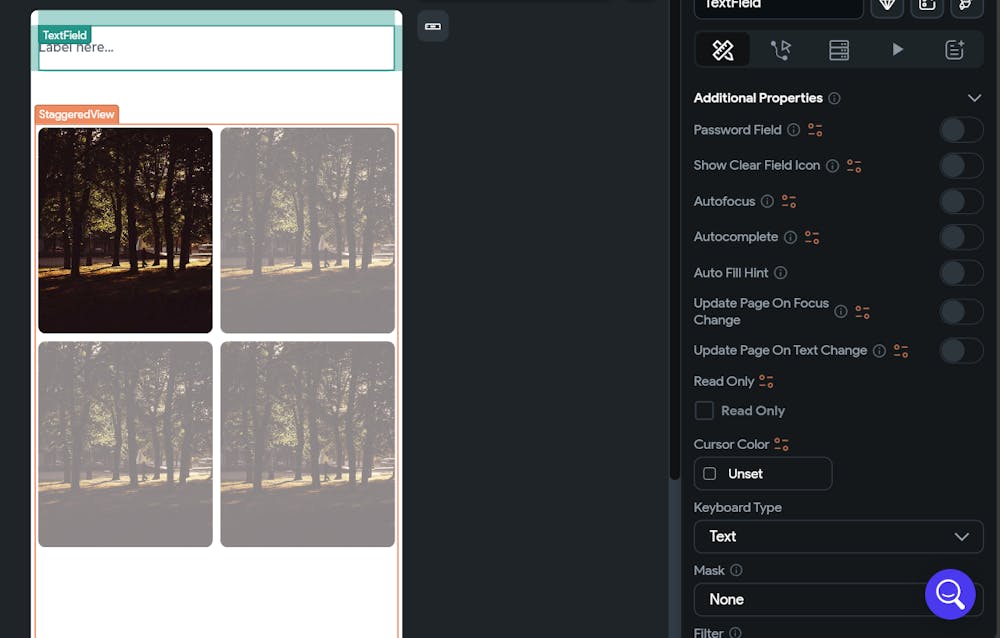1000x638 pixels.
Task: Open the Mask dropdown showing None
Action: coord(838,600)
